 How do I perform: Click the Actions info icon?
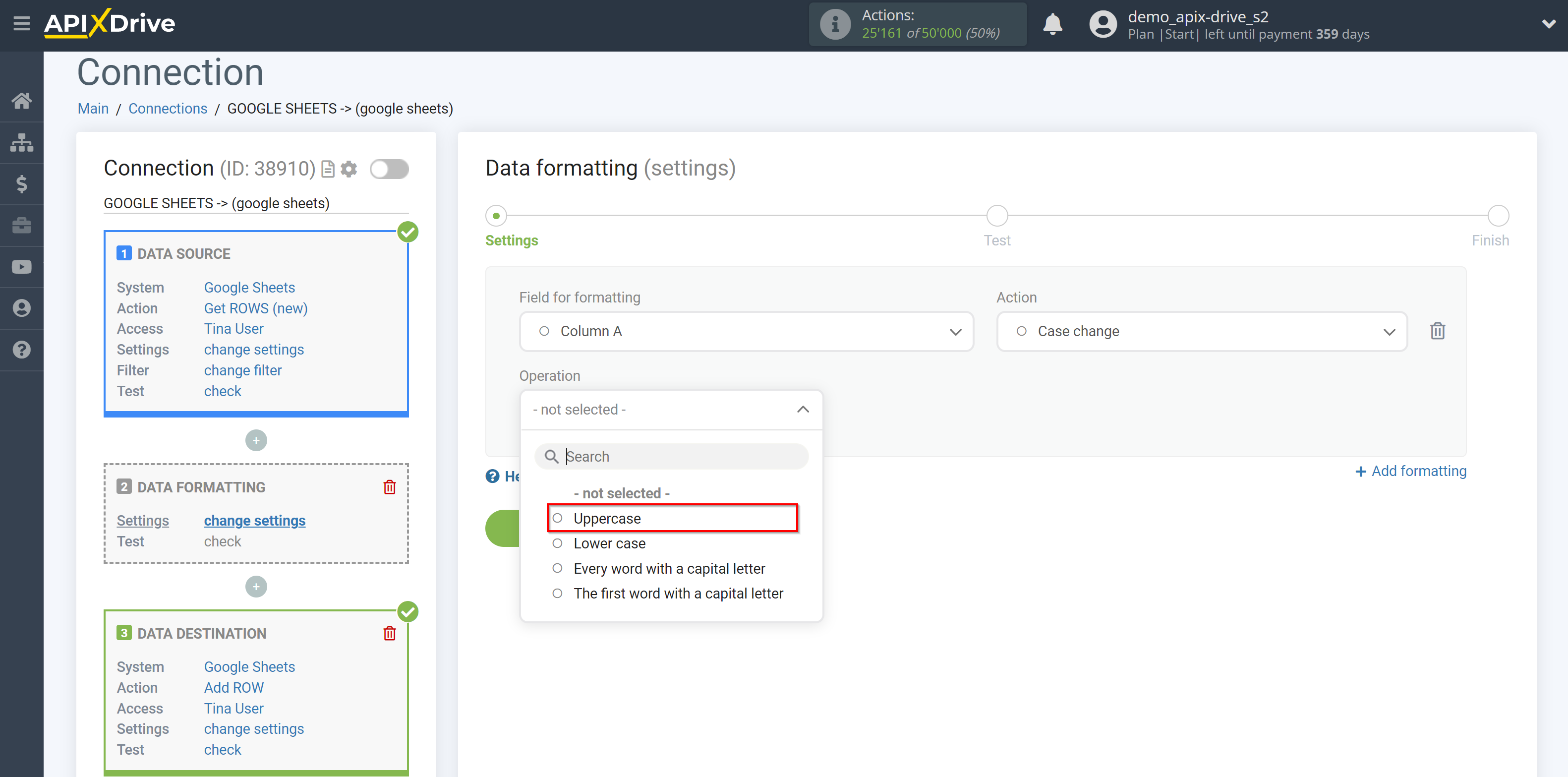[835, 24]
